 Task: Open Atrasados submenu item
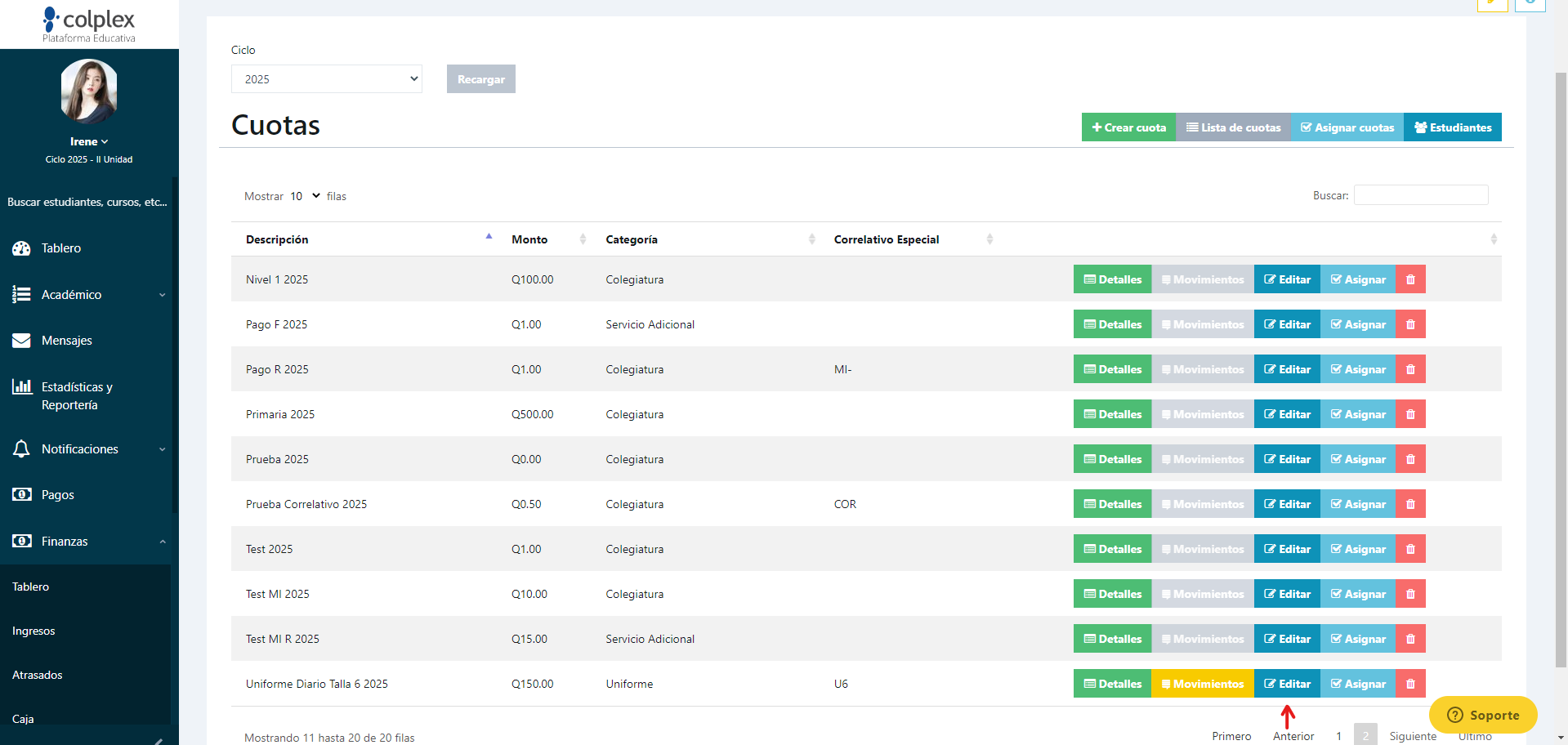tap(38, 675)
